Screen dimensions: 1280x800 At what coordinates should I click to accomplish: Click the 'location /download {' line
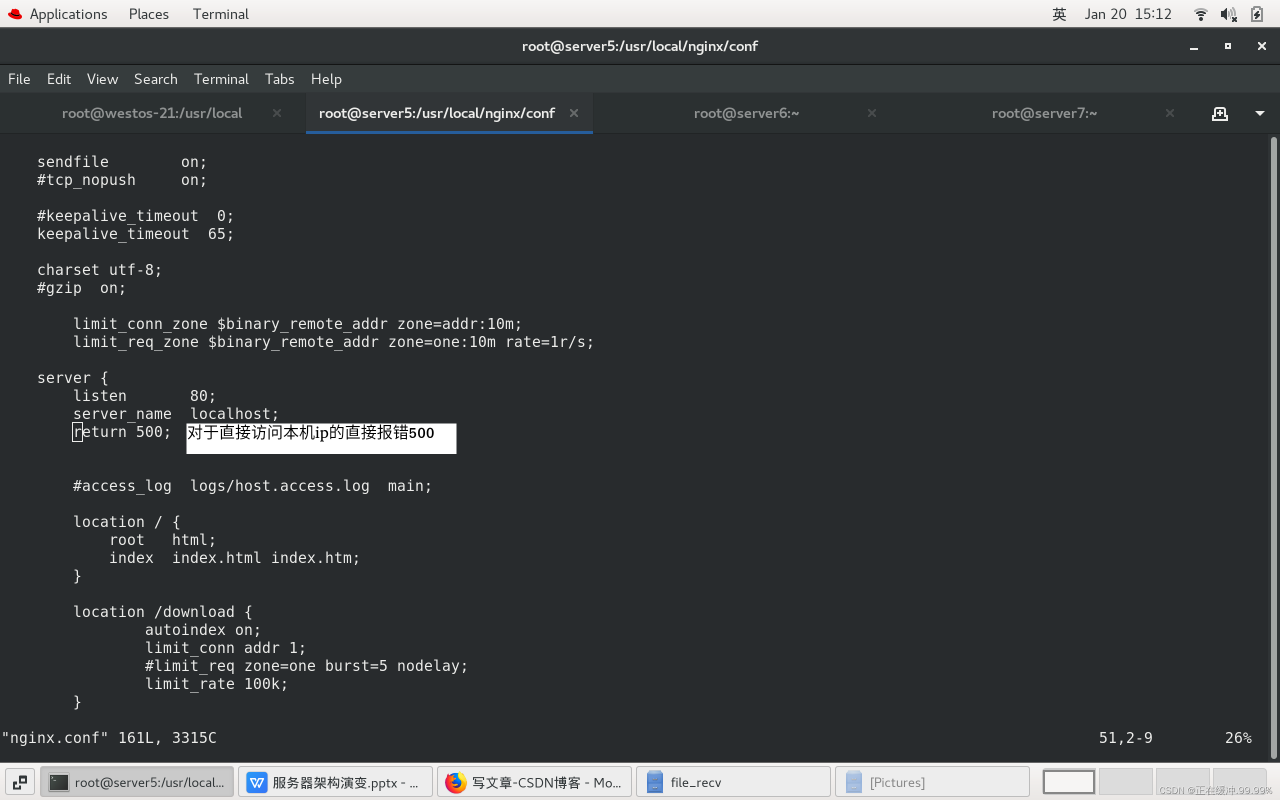tap(163, 612)
